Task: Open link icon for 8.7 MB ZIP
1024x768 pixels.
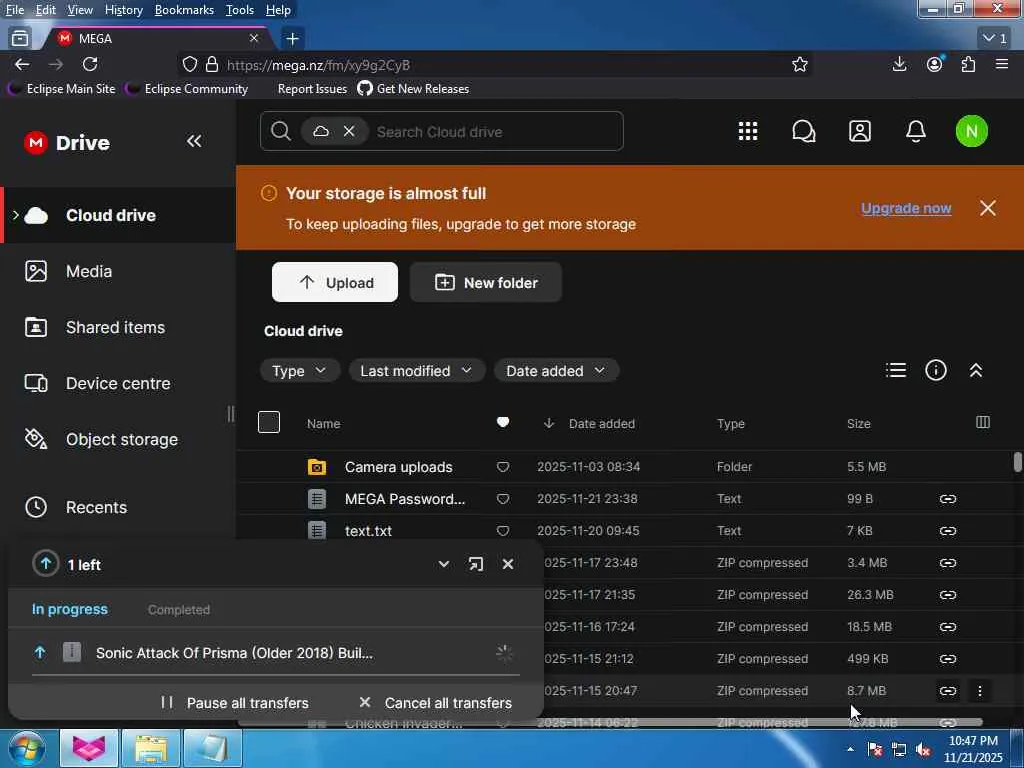Action: (x=948, y=690)
